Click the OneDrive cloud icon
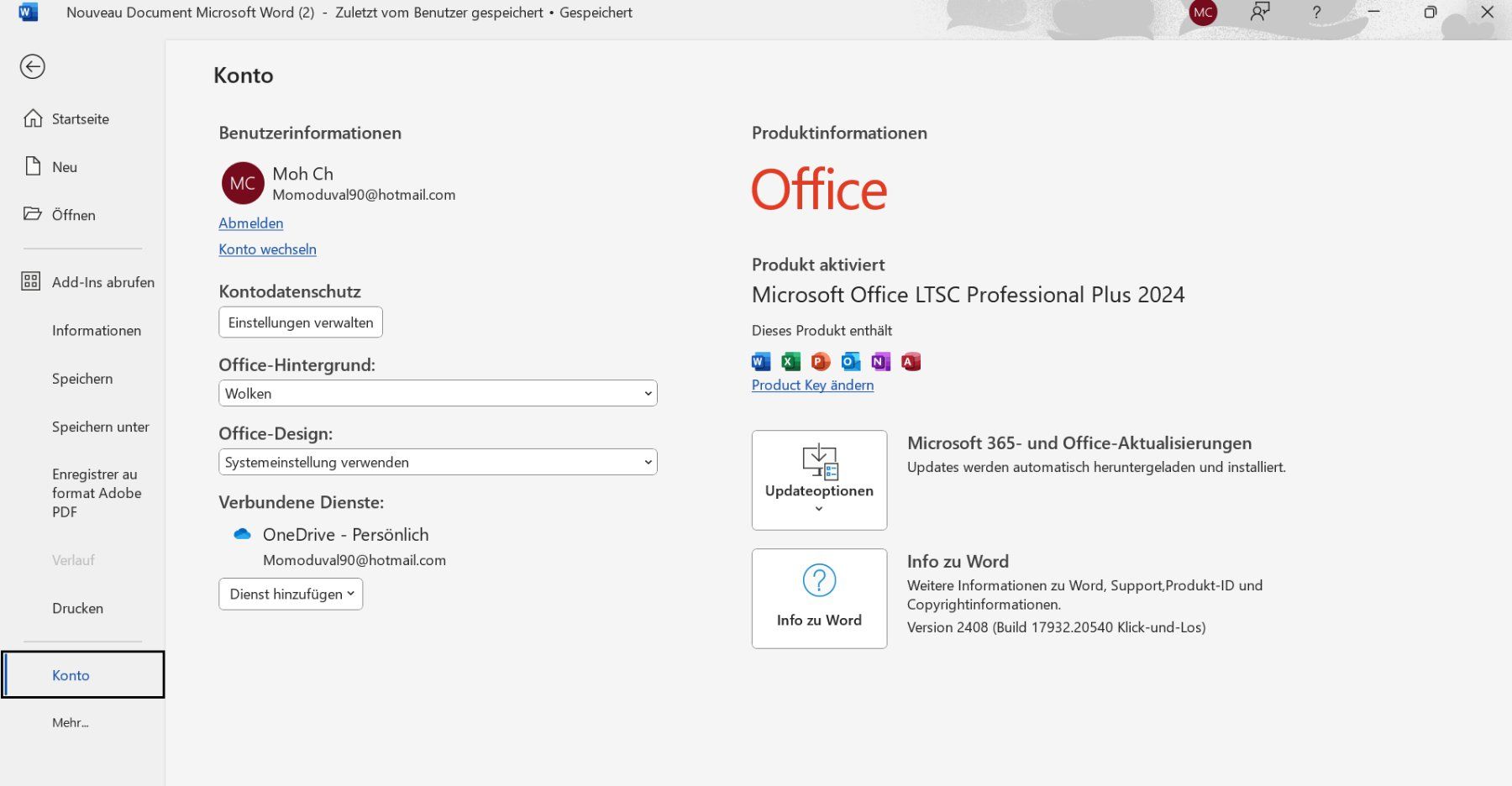 coord(243,534)
